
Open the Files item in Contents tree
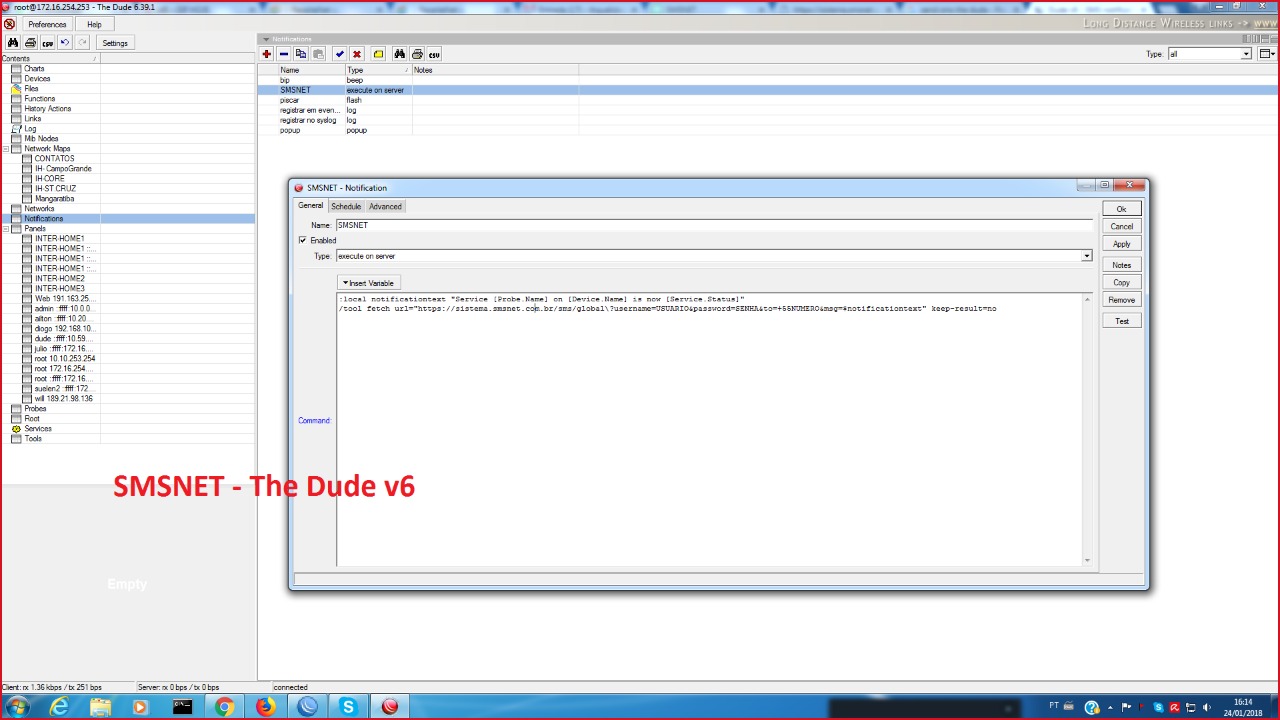(x=31, y=89)
